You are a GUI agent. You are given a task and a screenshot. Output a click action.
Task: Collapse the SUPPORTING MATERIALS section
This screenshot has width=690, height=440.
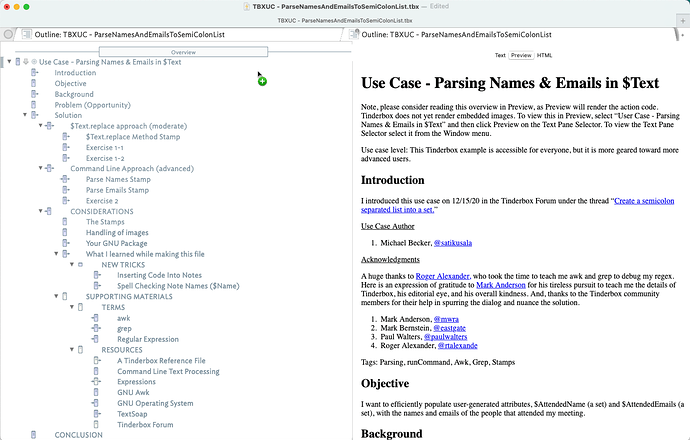(56, 296)
